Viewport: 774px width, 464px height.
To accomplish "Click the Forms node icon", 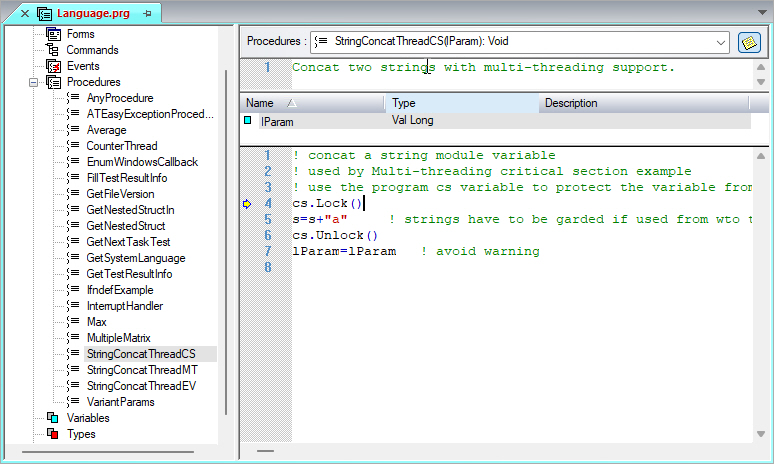I will pos(53,34).
